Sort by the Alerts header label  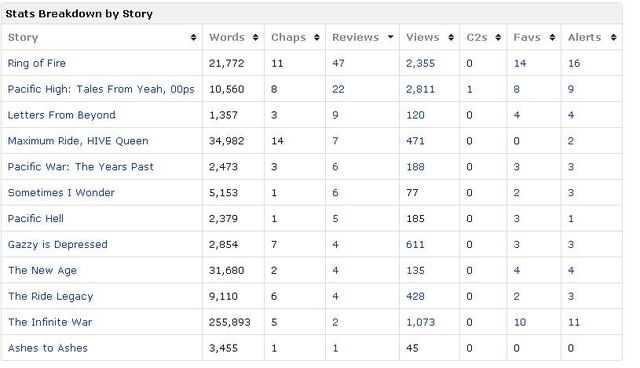tap(584, 38)
